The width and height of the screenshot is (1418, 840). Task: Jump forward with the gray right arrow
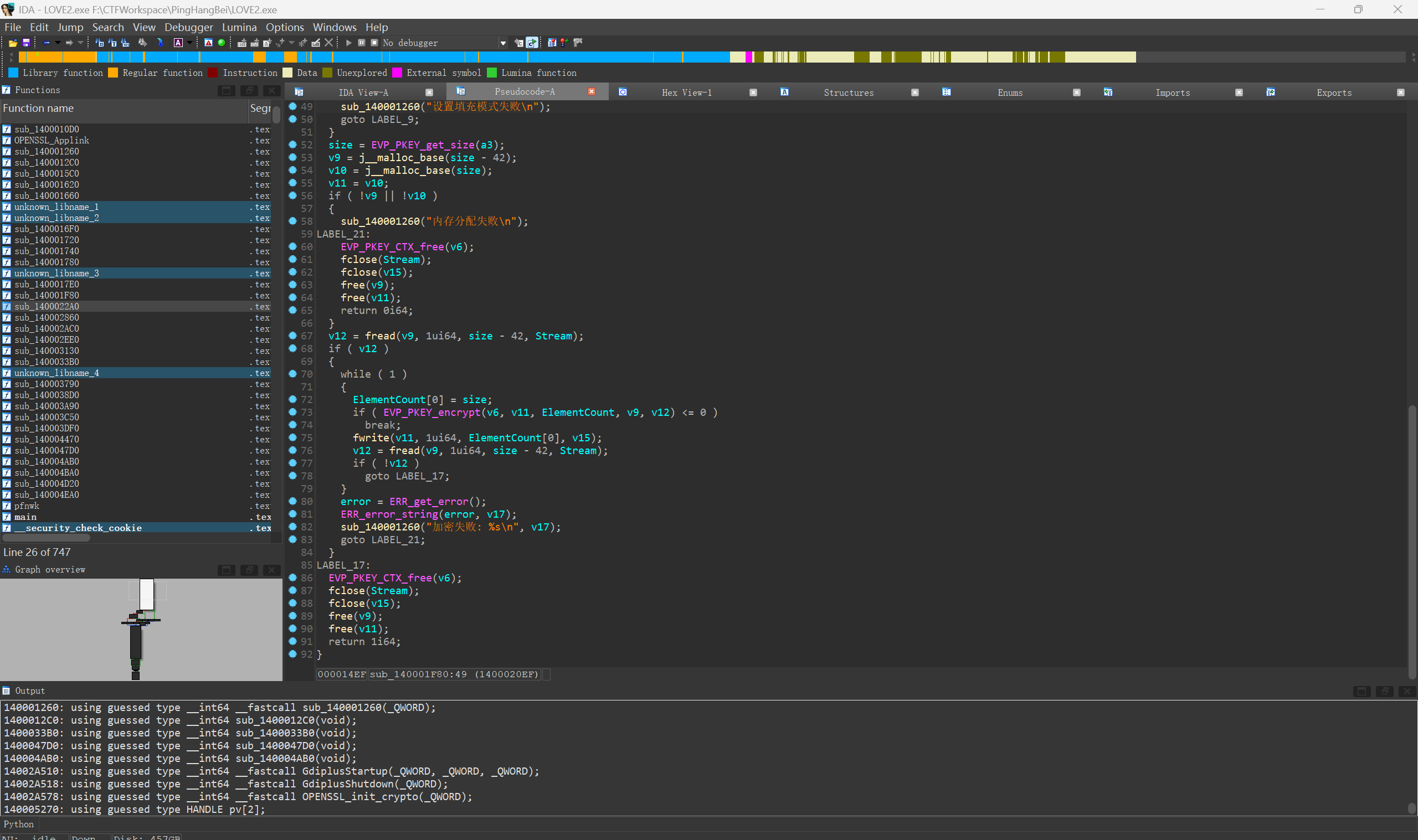click(69, 43)
